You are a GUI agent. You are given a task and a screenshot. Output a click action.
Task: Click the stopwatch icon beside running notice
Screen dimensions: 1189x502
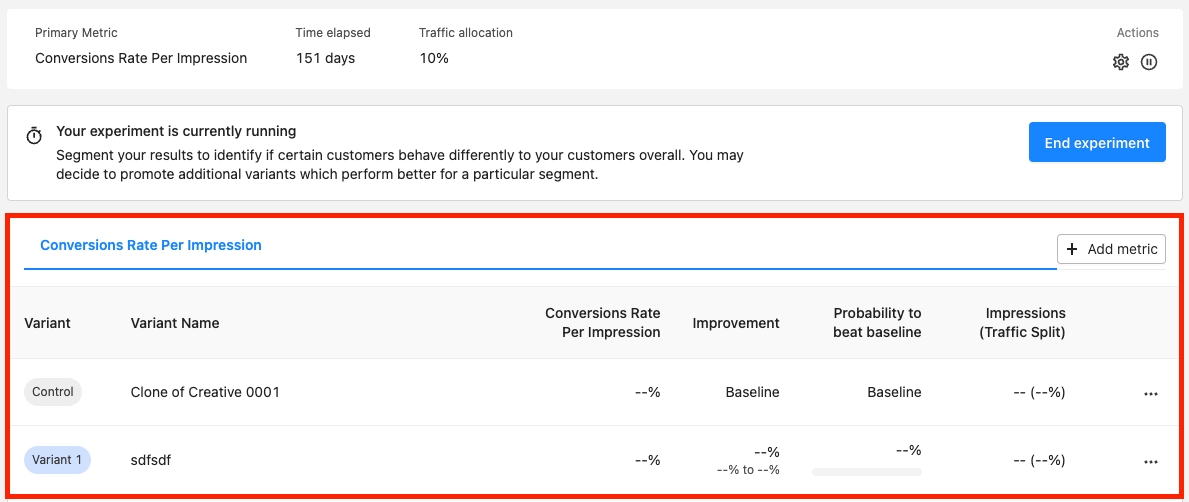34,136
